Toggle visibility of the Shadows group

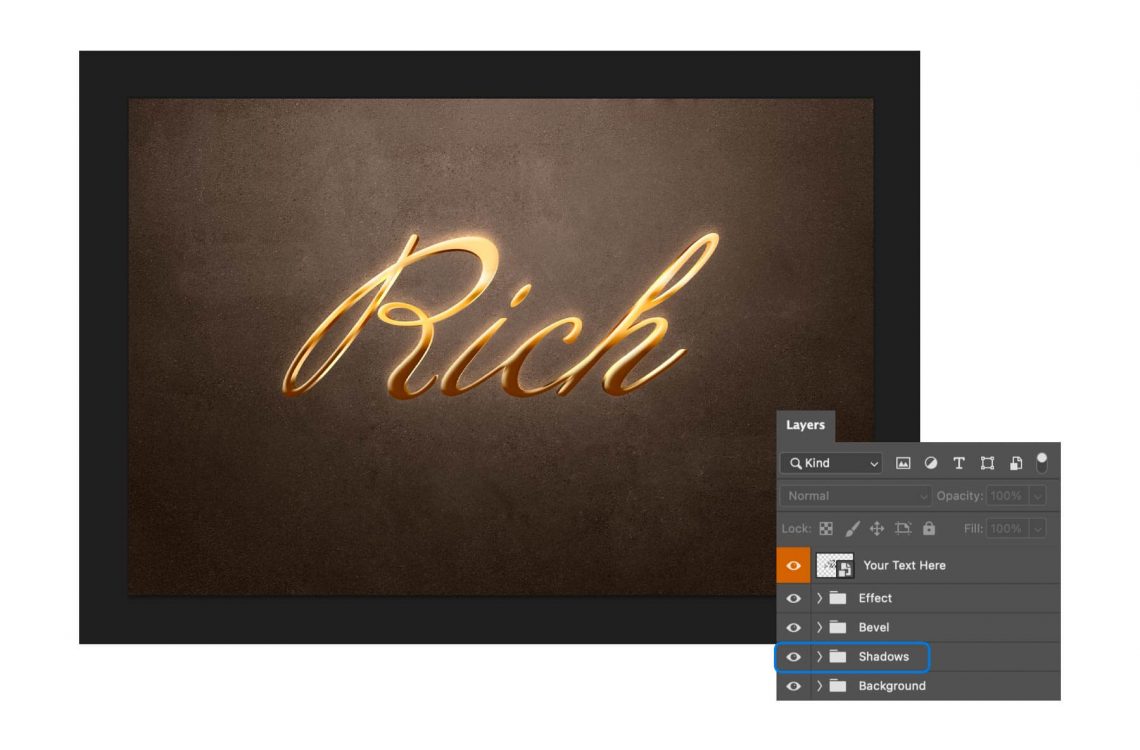[793, 657]
